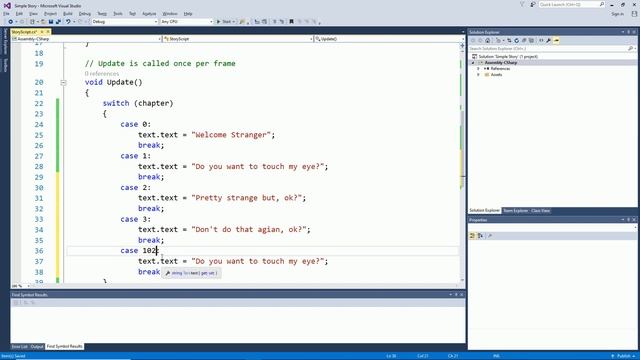The width and height of the screenshot is (640, 360).
Task: Open the Tools menu
Action: point(118,13)
